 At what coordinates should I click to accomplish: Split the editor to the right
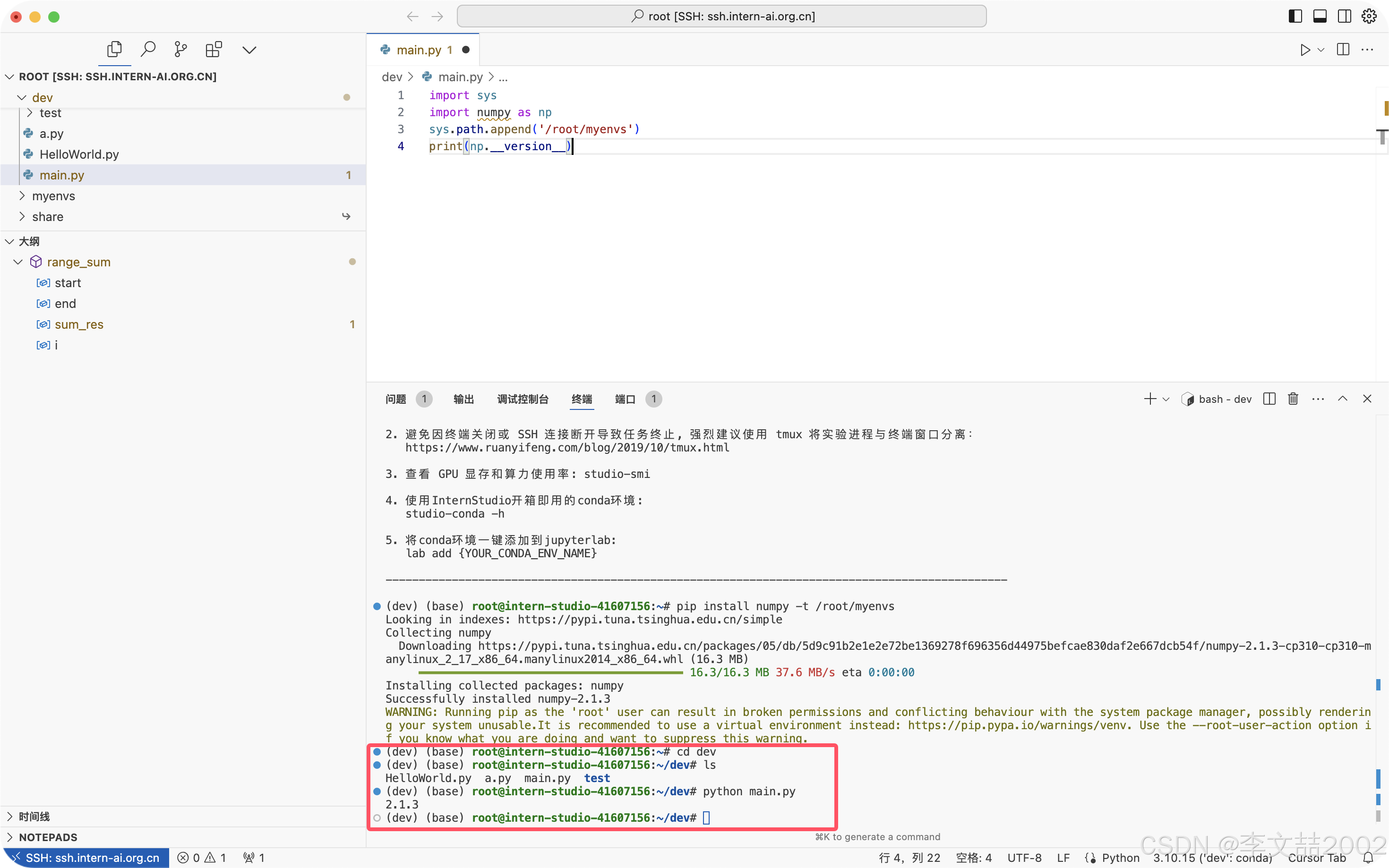click(x=1343, y=50)
